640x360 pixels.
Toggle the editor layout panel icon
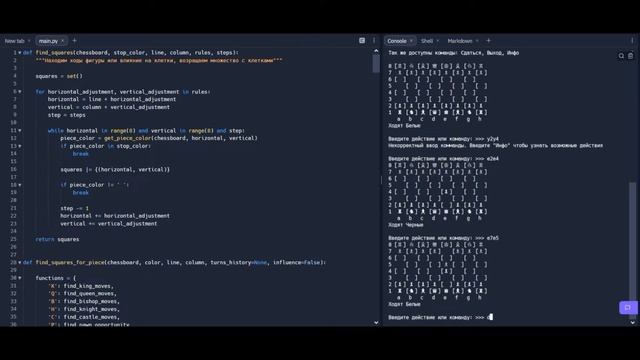[x=362, y=40]
